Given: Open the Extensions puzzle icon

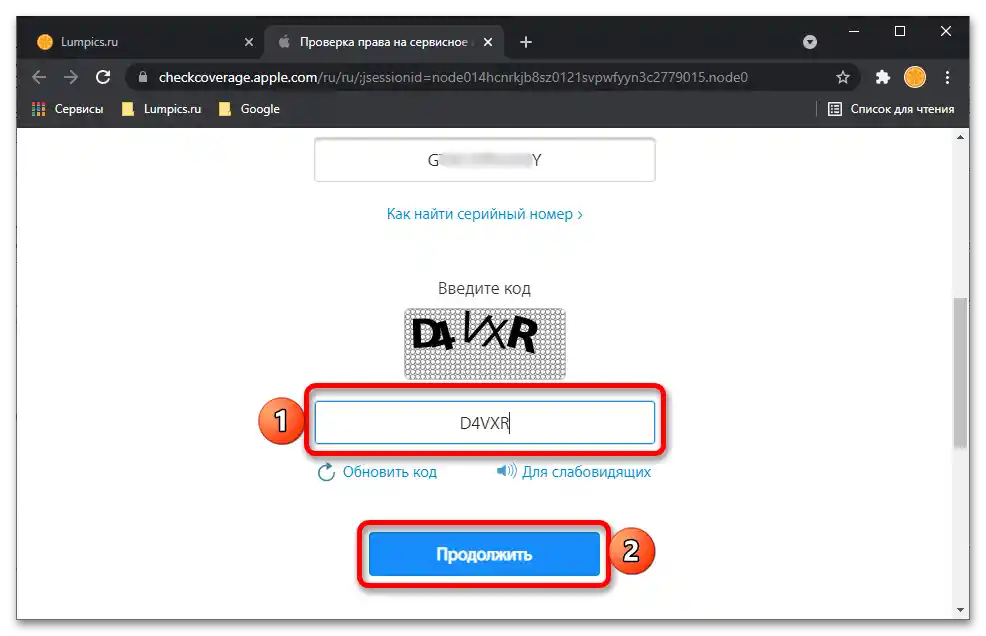Looking at the screenshot, I should point(883,77).
